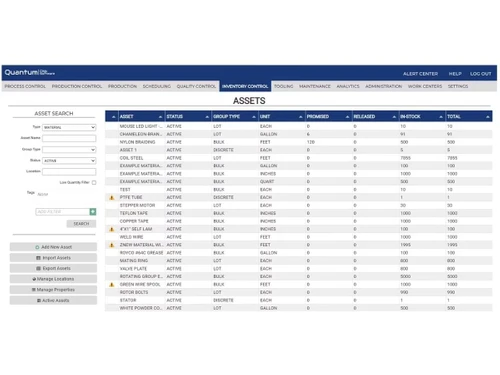The image size is (500, 375).
Task: Switch to the Quality Control tab
Action: click(x=196, y=86)
